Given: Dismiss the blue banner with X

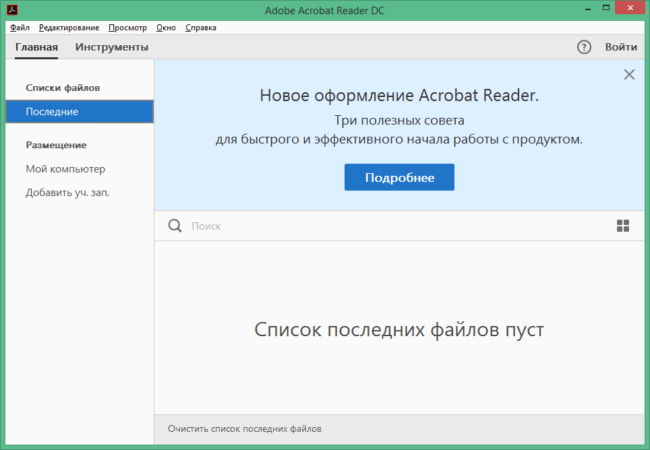Looking at the screenshot, I should pyautogui.click(x=629, y=75).
